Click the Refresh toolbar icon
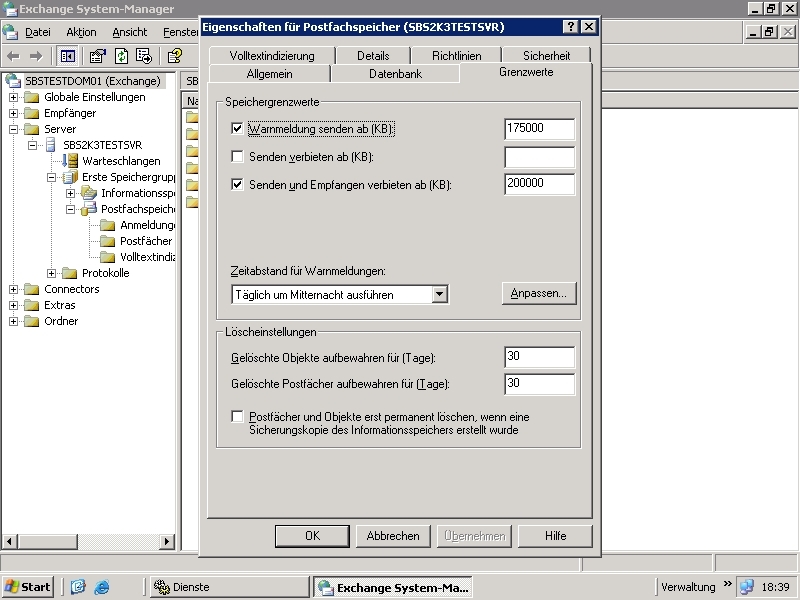Viewport: 800px width, 600px height. coord(121,56)
